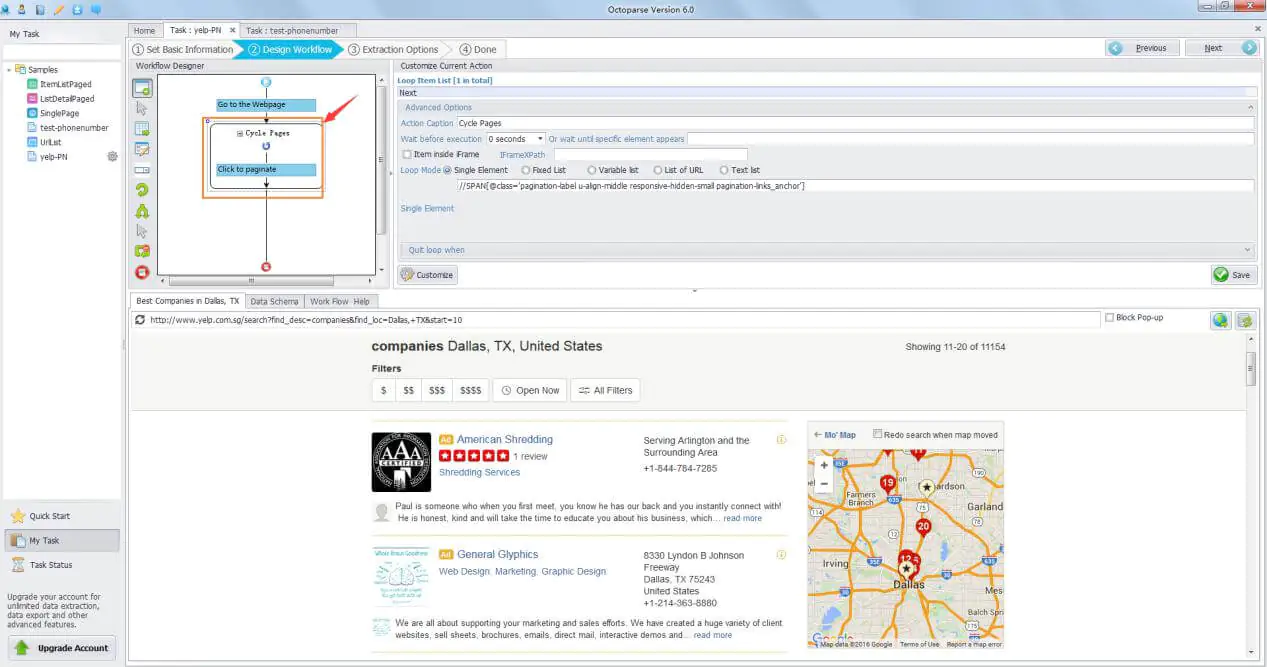Click the blue loop icon under Cycle Pages
The height and width of the screenshot is (667, 1267).
point(266,146)
